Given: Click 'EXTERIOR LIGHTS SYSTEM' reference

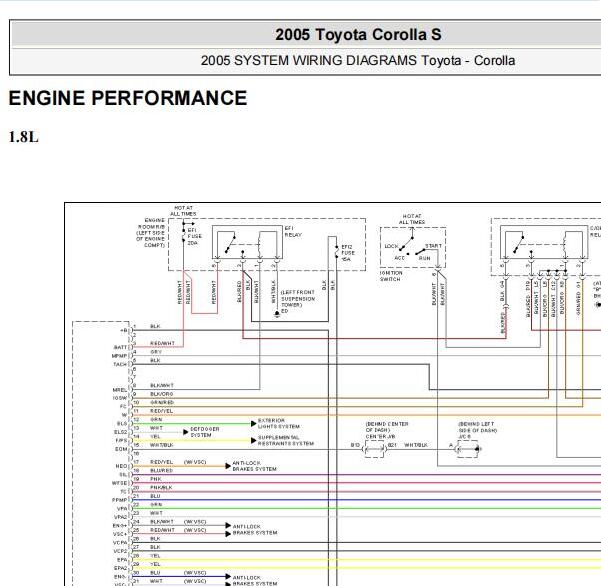Looking at the screenshot, I should 279,423.
